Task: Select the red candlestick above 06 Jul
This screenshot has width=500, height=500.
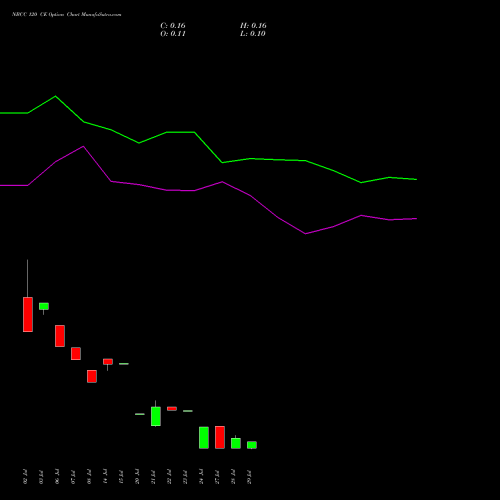Action: [x=60, y=336]
